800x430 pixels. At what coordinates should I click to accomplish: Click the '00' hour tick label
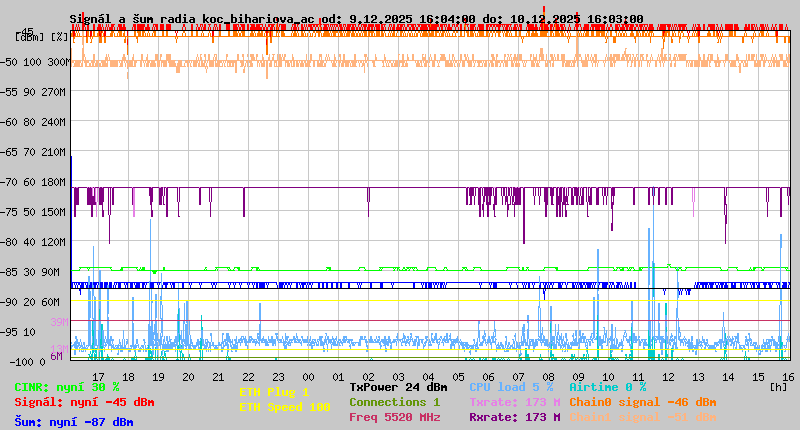point(309,377)
